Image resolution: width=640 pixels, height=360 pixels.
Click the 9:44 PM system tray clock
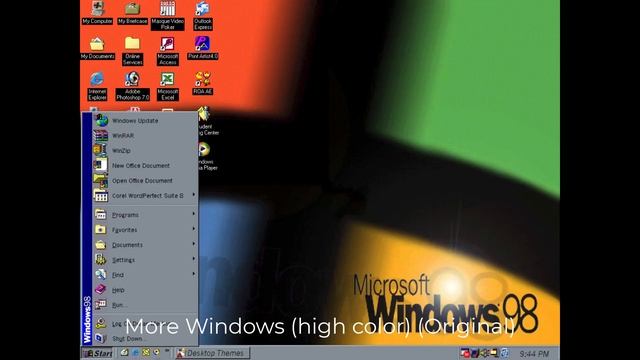click(534, 353)
